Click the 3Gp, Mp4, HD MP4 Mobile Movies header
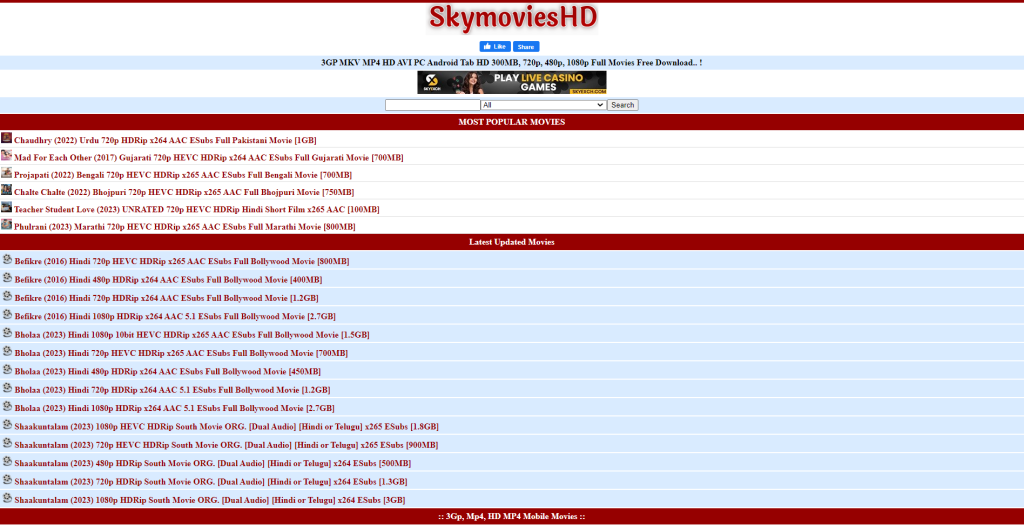Screen dimensions: 1024x525 point(512,517)
